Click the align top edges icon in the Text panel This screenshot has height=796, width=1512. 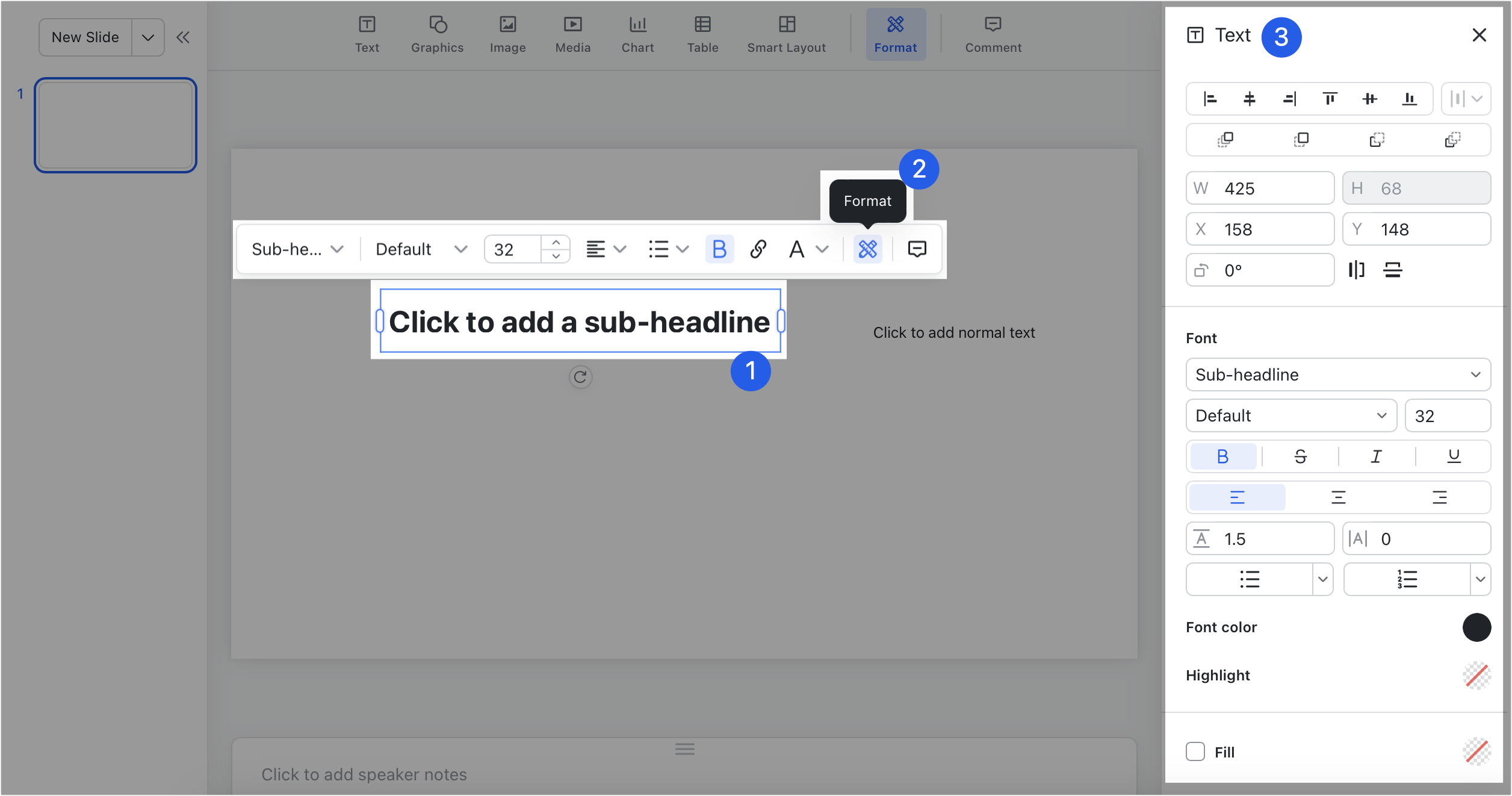point(1330,99)
